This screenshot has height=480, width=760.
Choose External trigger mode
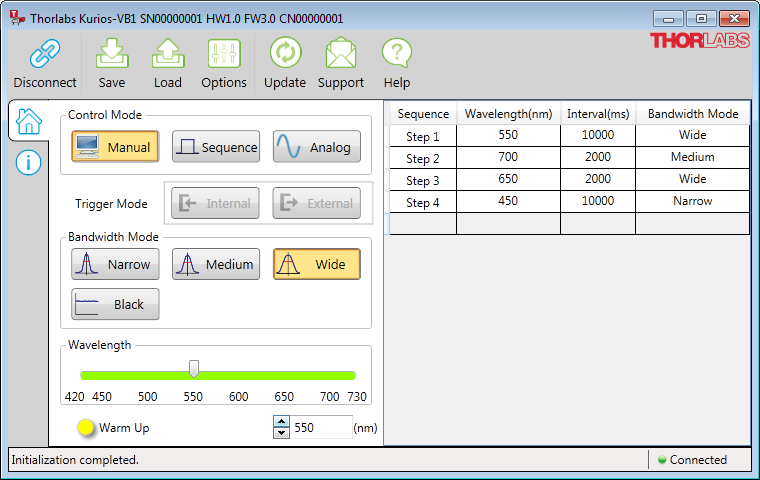click(x=317, y=203)
